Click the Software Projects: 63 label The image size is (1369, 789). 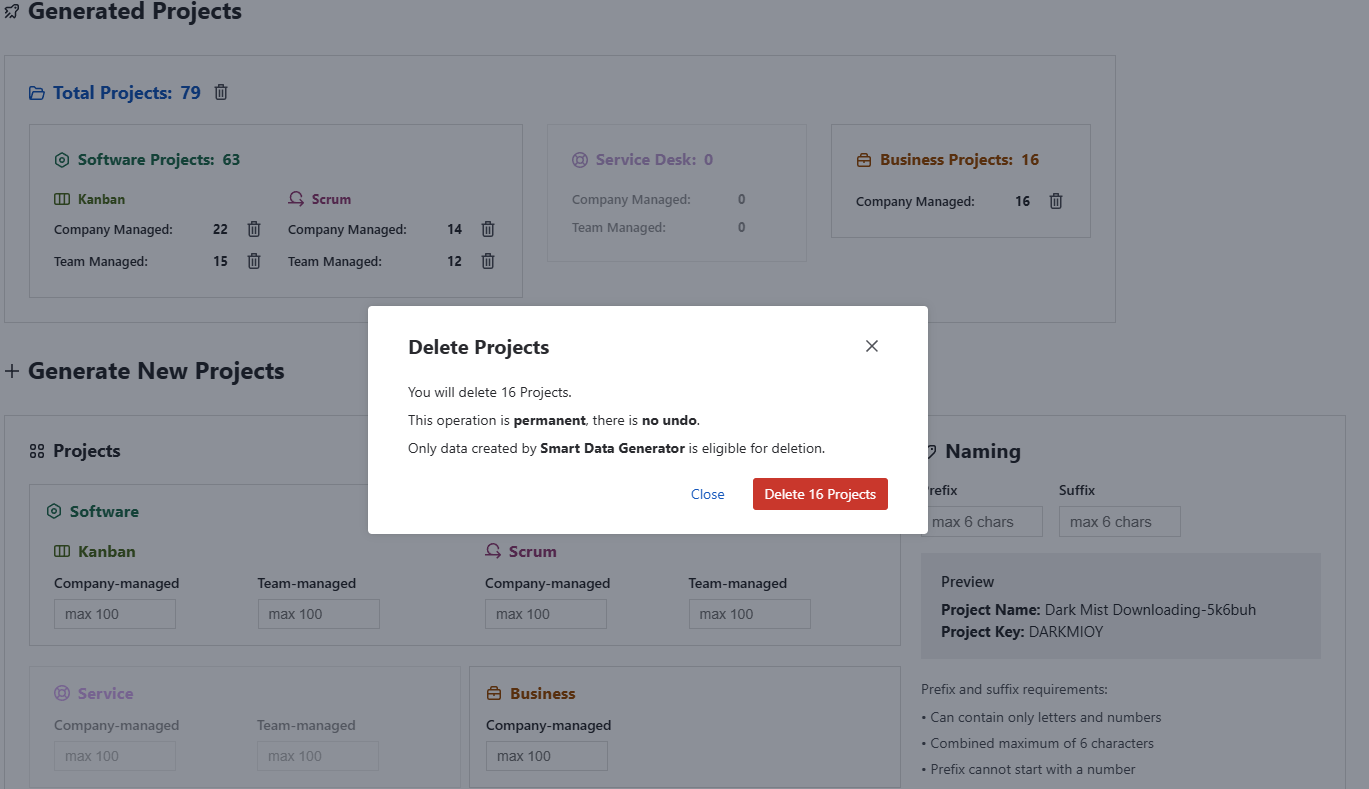click(159, 160)
